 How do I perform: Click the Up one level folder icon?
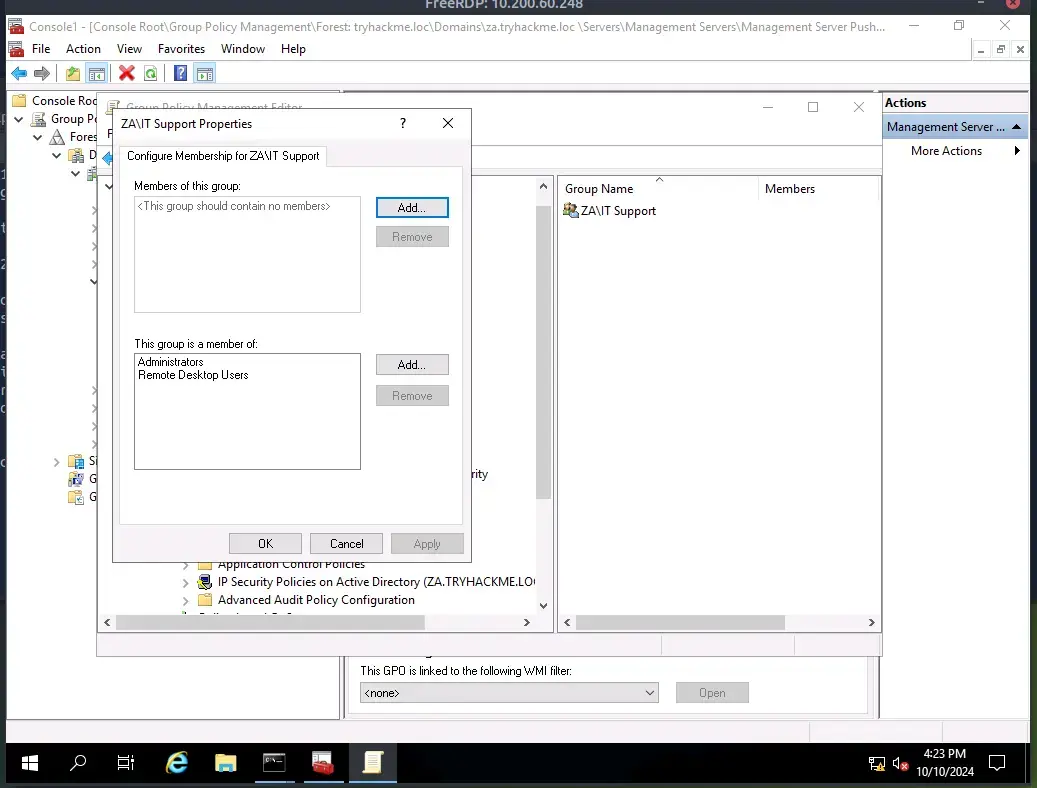point(73,73)
